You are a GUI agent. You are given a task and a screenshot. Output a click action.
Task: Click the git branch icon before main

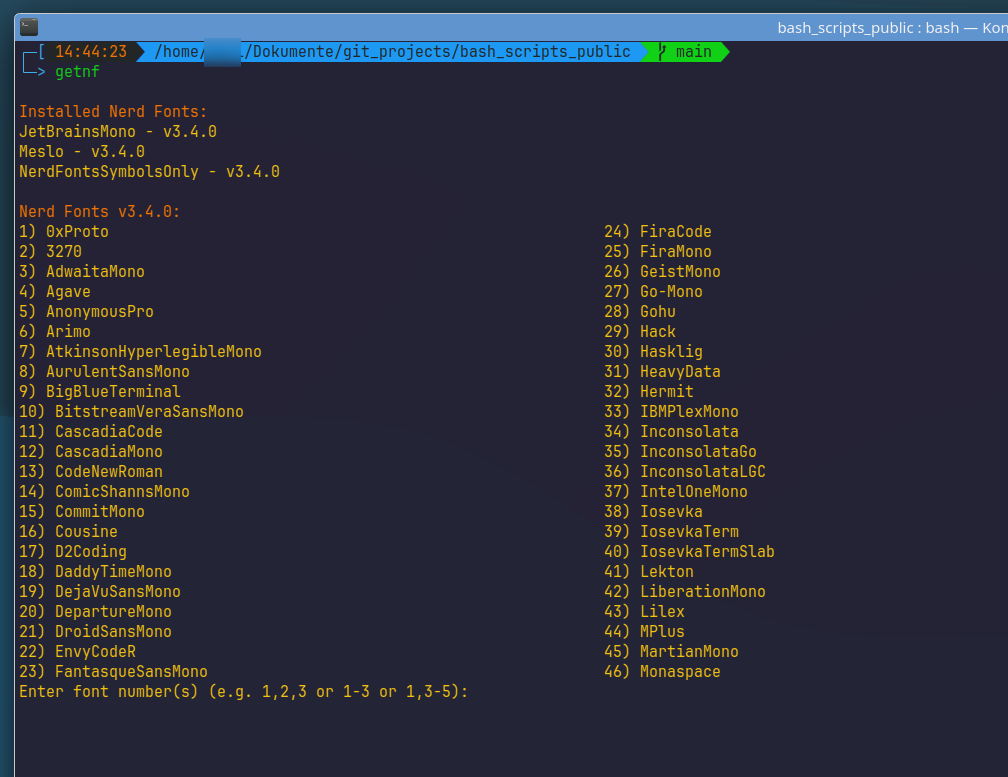662,52
